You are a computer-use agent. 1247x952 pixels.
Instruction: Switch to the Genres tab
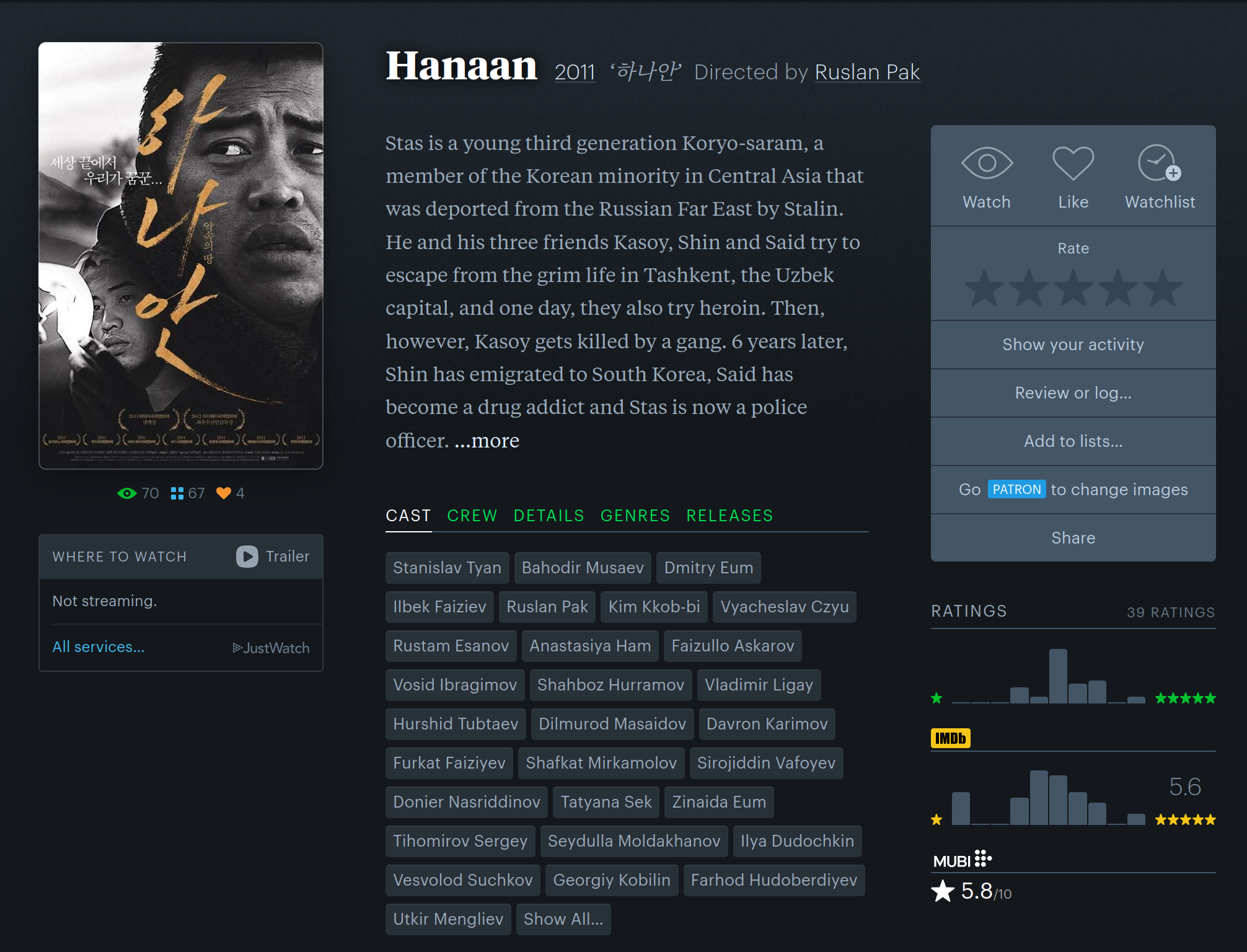(x=635, y=516)
